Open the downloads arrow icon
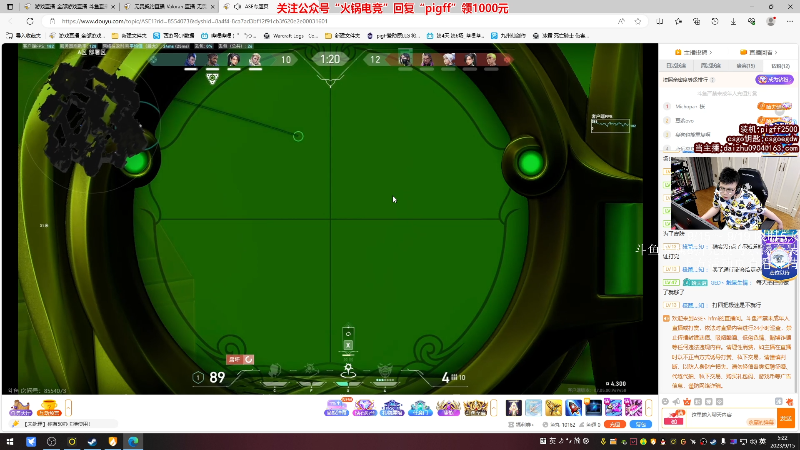The height and width of the screenshot is (450, 800). [x=733, y=21]
